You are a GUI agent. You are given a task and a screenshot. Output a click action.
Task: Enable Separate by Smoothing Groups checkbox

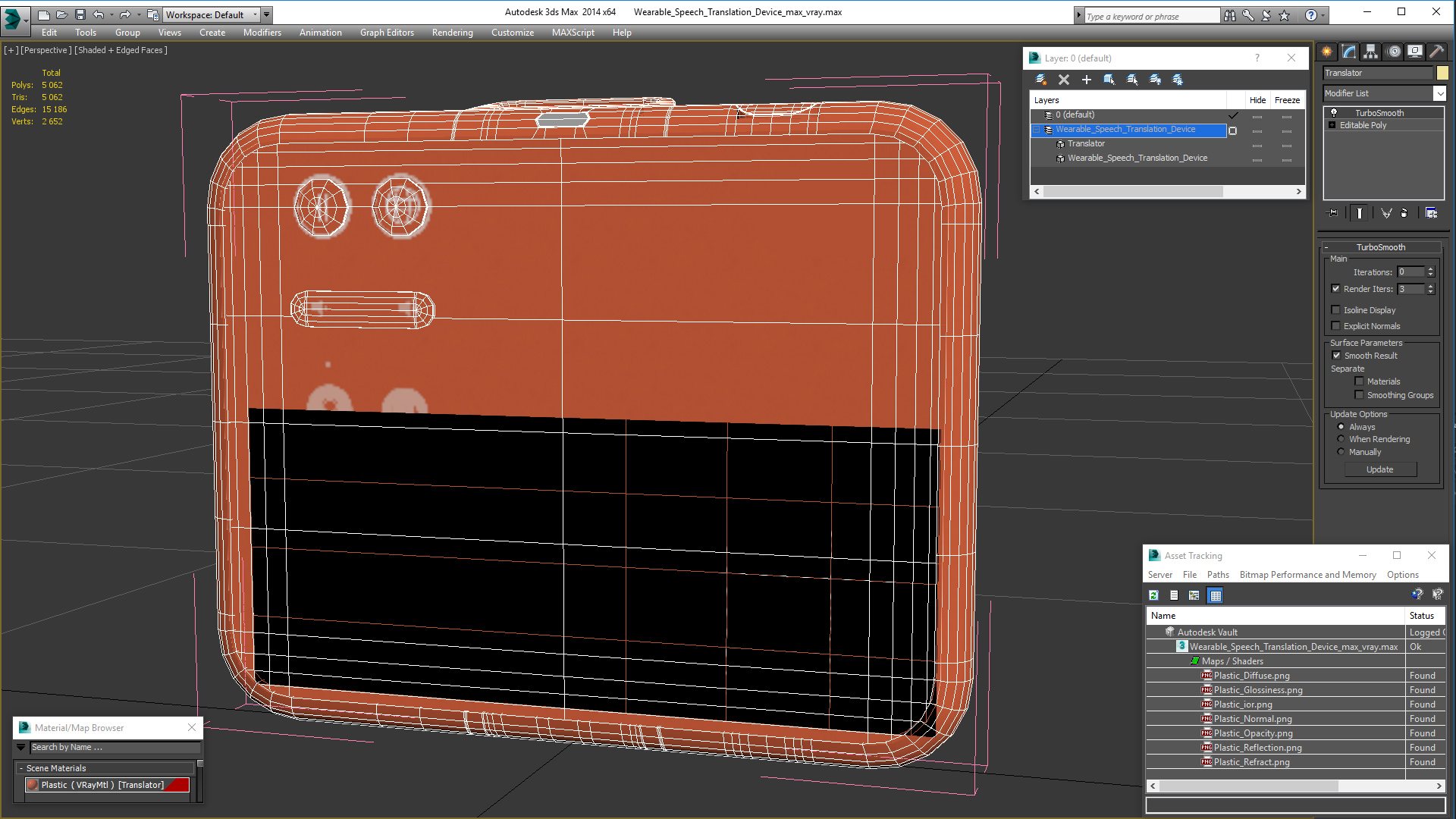pyautogui.click(x=1359, y=395)
